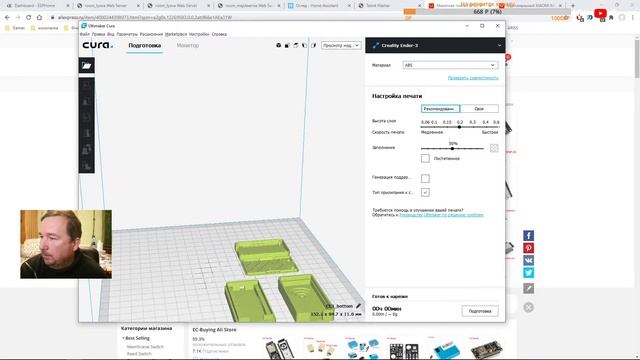Open the Membrane Switch store category link
640x360 pixels.
coord(145,347)
